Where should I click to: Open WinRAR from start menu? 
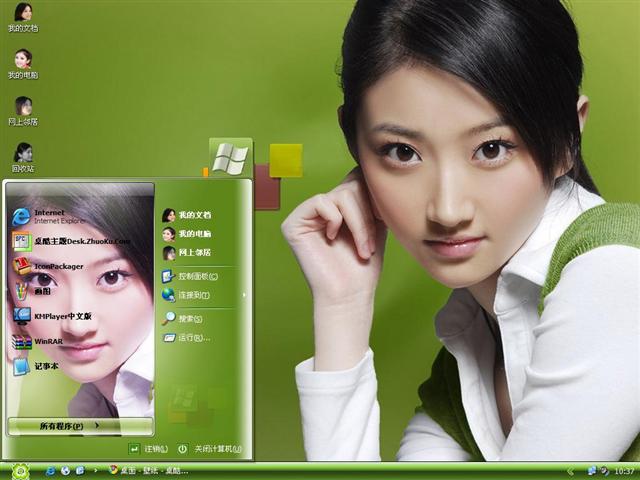tap(38, 341)
